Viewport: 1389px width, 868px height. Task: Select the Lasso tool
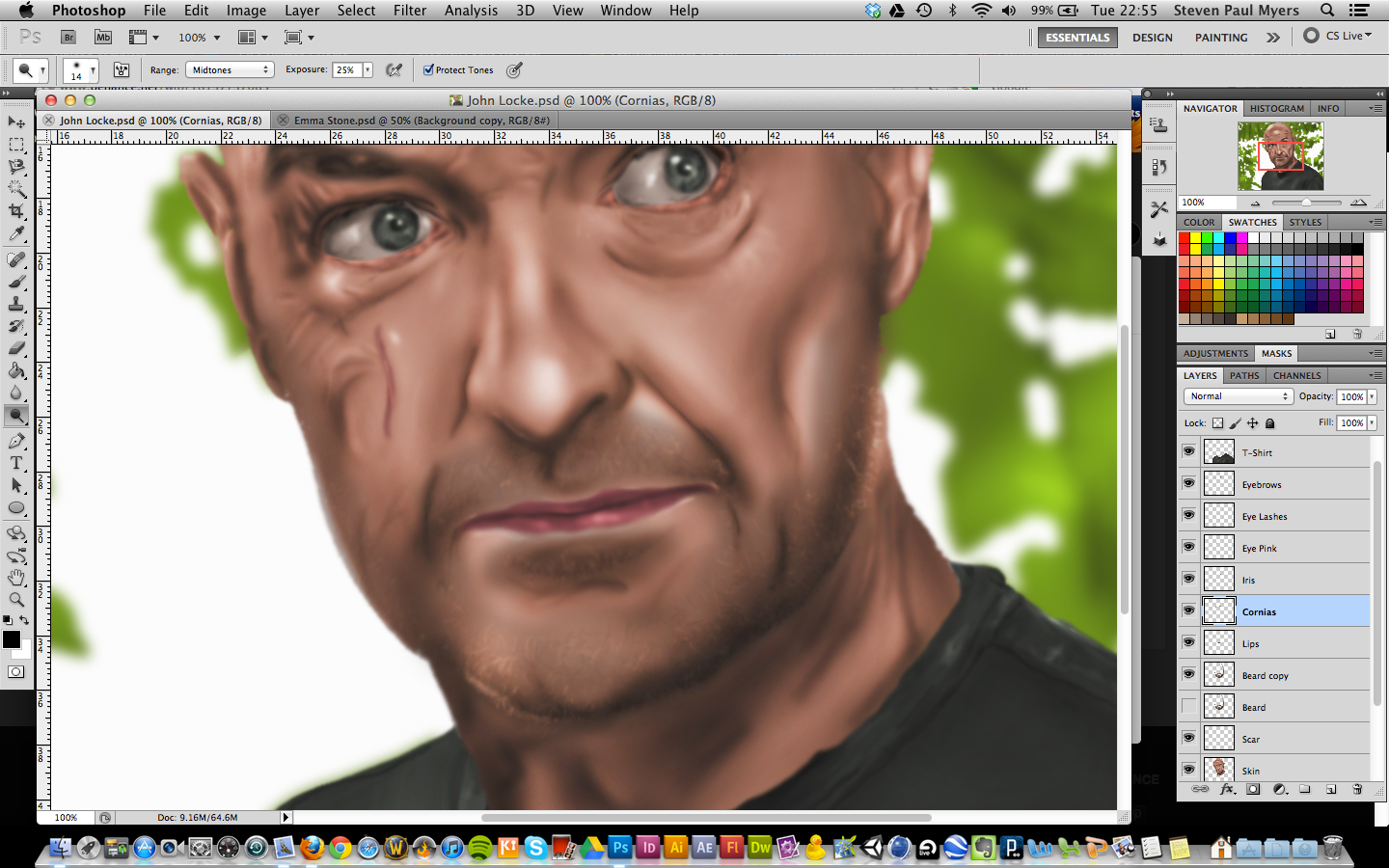(16, 167)
